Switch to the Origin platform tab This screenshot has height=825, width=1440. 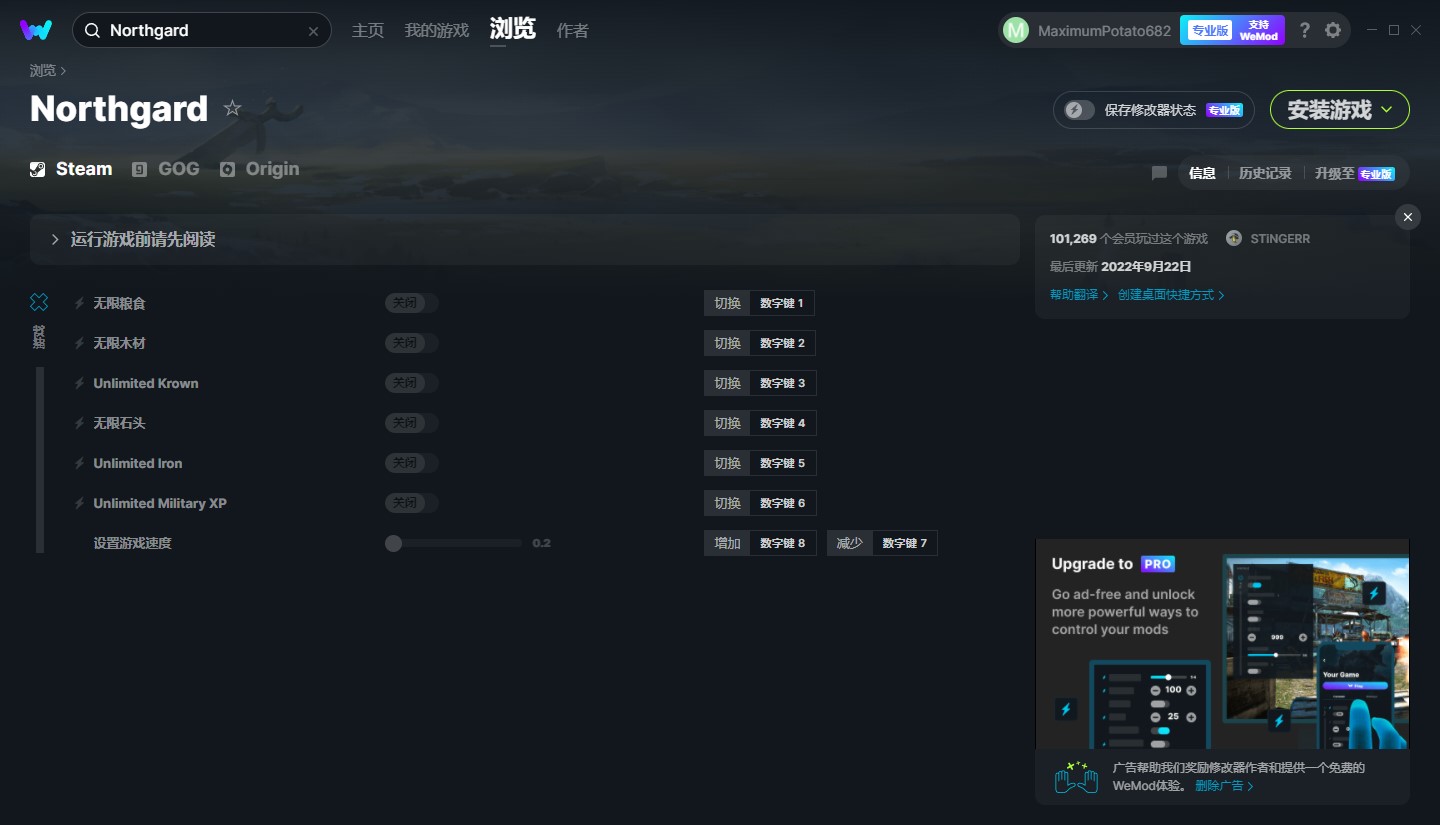[x=260, y=169]
